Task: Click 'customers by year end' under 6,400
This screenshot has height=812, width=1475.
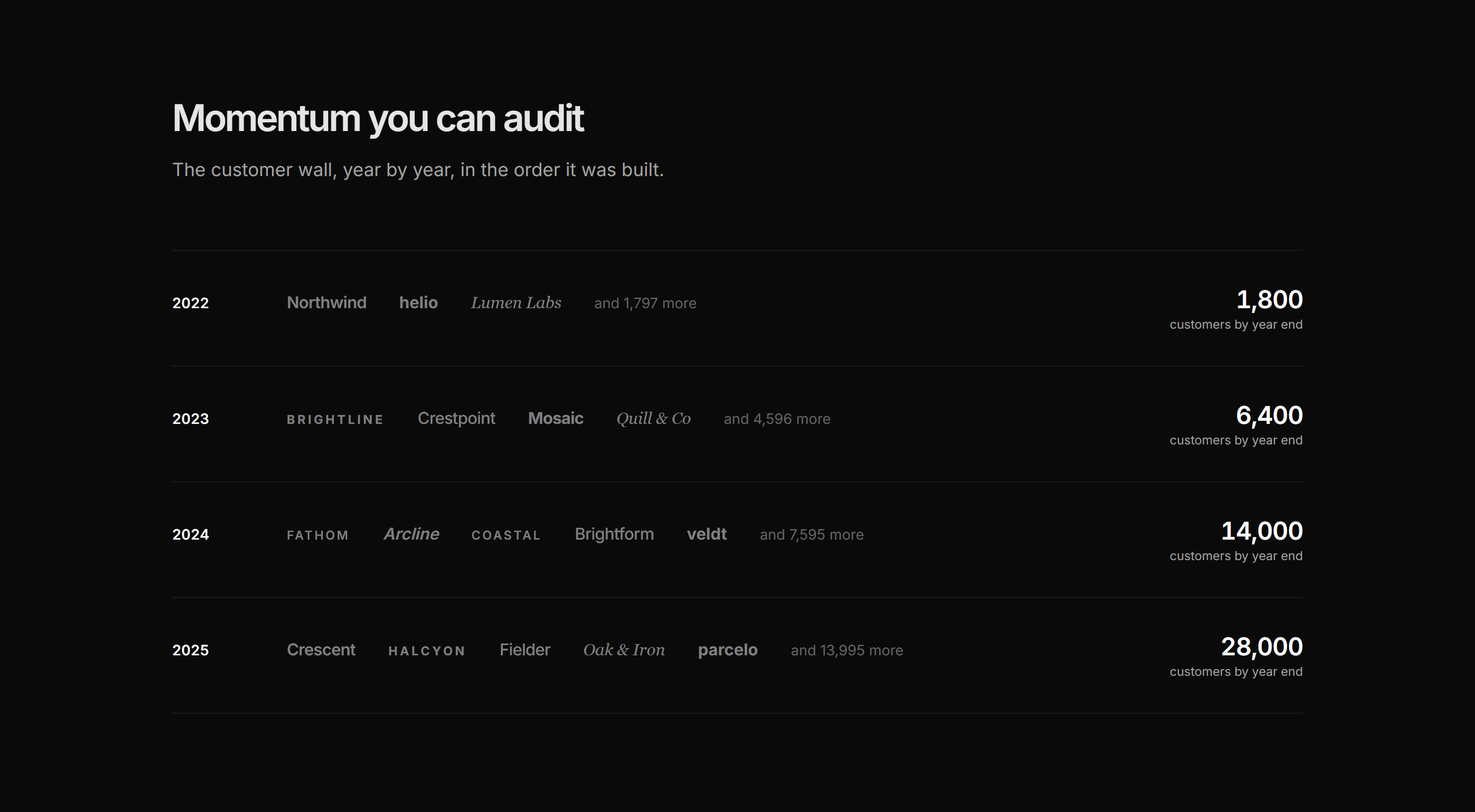Action: pyautogui.click(x=1236, y=440)
